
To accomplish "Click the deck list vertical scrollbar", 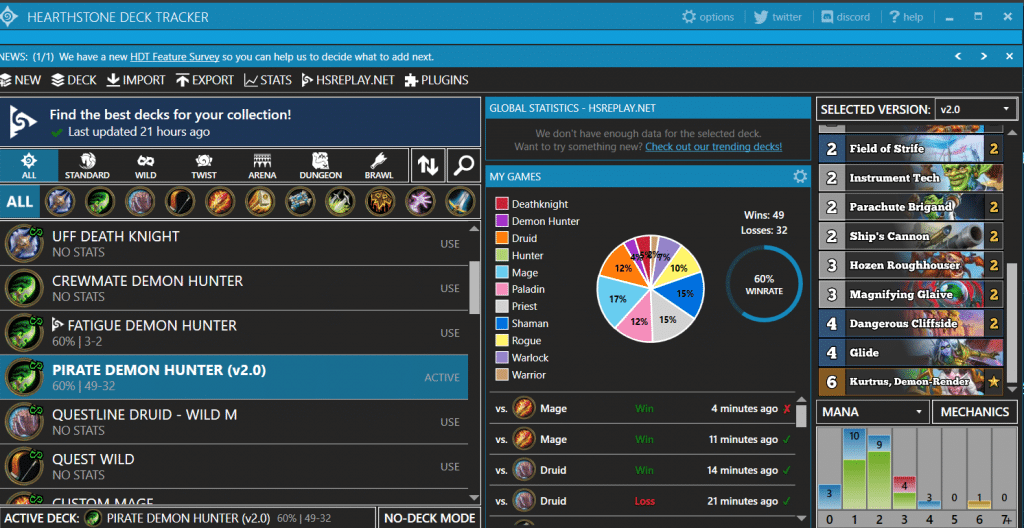I will click(475, 287).
